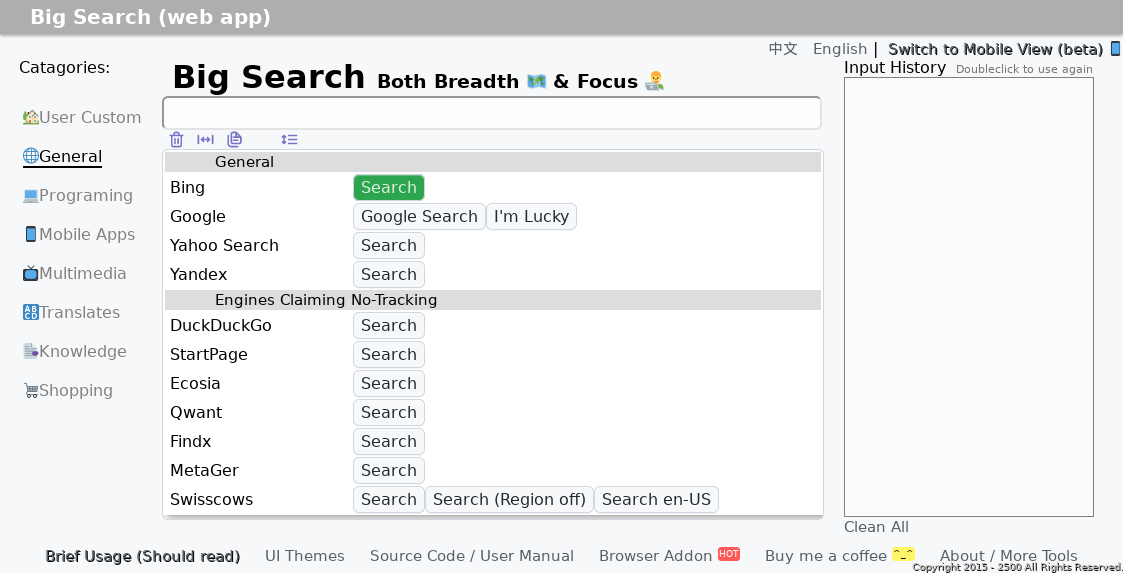The height and width of the screenshot is (573, 1123).
Task: Click the copy document icon below input
Action: pos(234,140)
